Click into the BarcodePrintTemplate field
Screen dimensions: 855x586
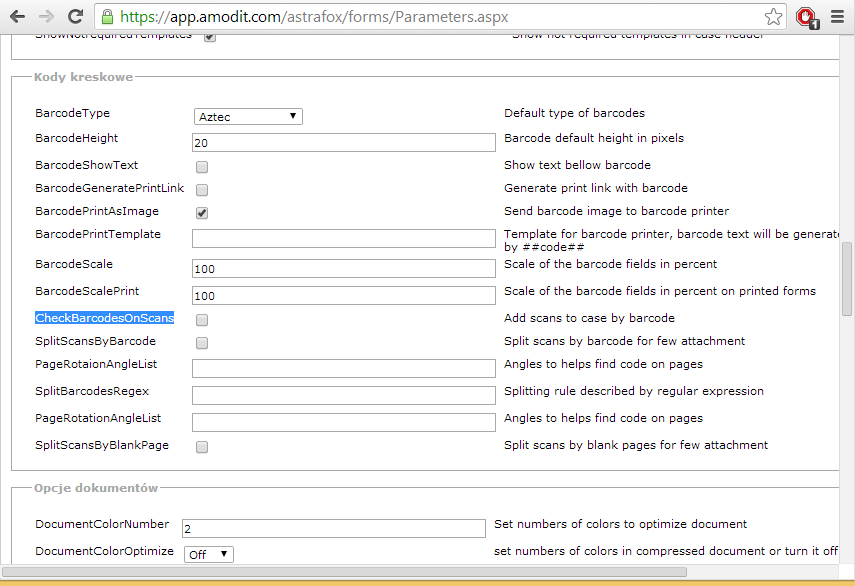[x=344, y=239]
